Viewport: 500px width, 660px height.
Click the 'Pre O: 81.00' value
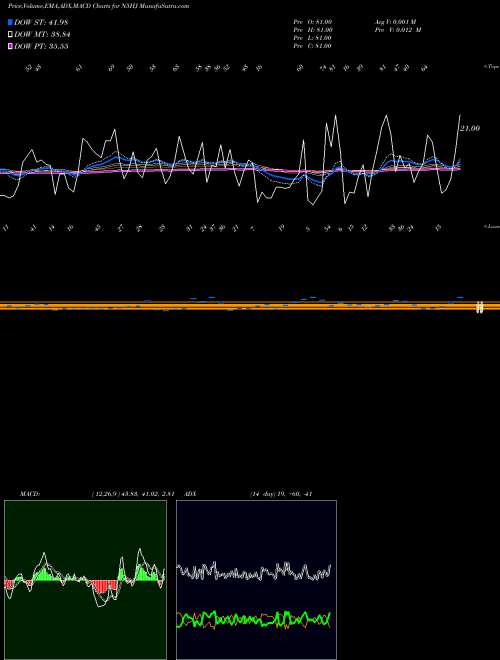click(x=313, y=22)
